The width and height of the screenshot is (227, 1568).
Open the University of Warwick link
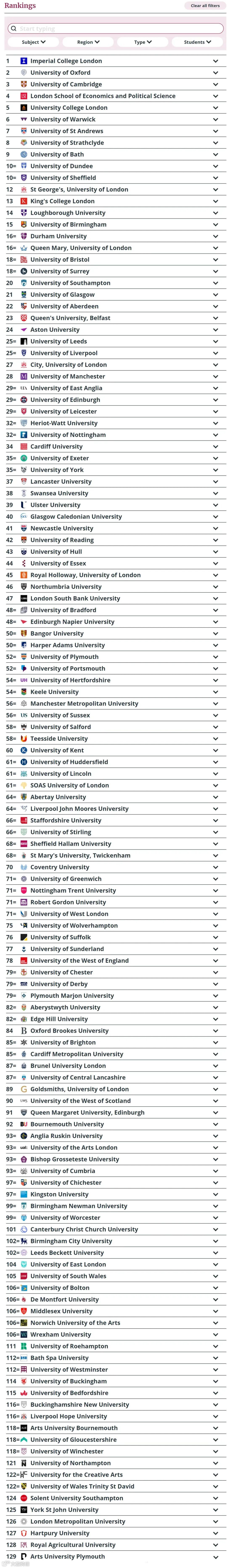(63, 119)
